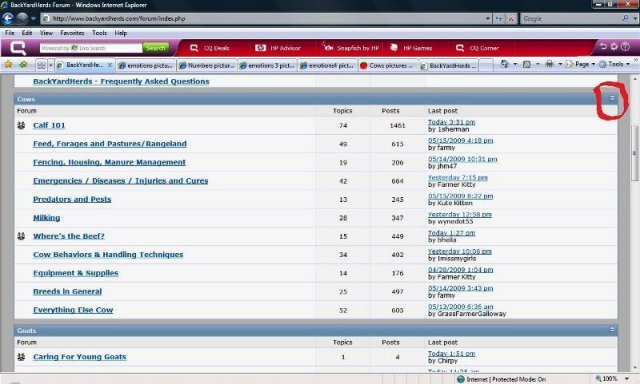Collapse the Goats category section

(x=612, y=329)
